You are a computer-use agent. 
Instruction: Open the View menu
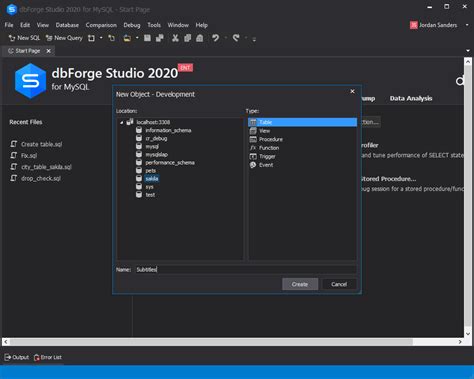click(x=43, y=25)
